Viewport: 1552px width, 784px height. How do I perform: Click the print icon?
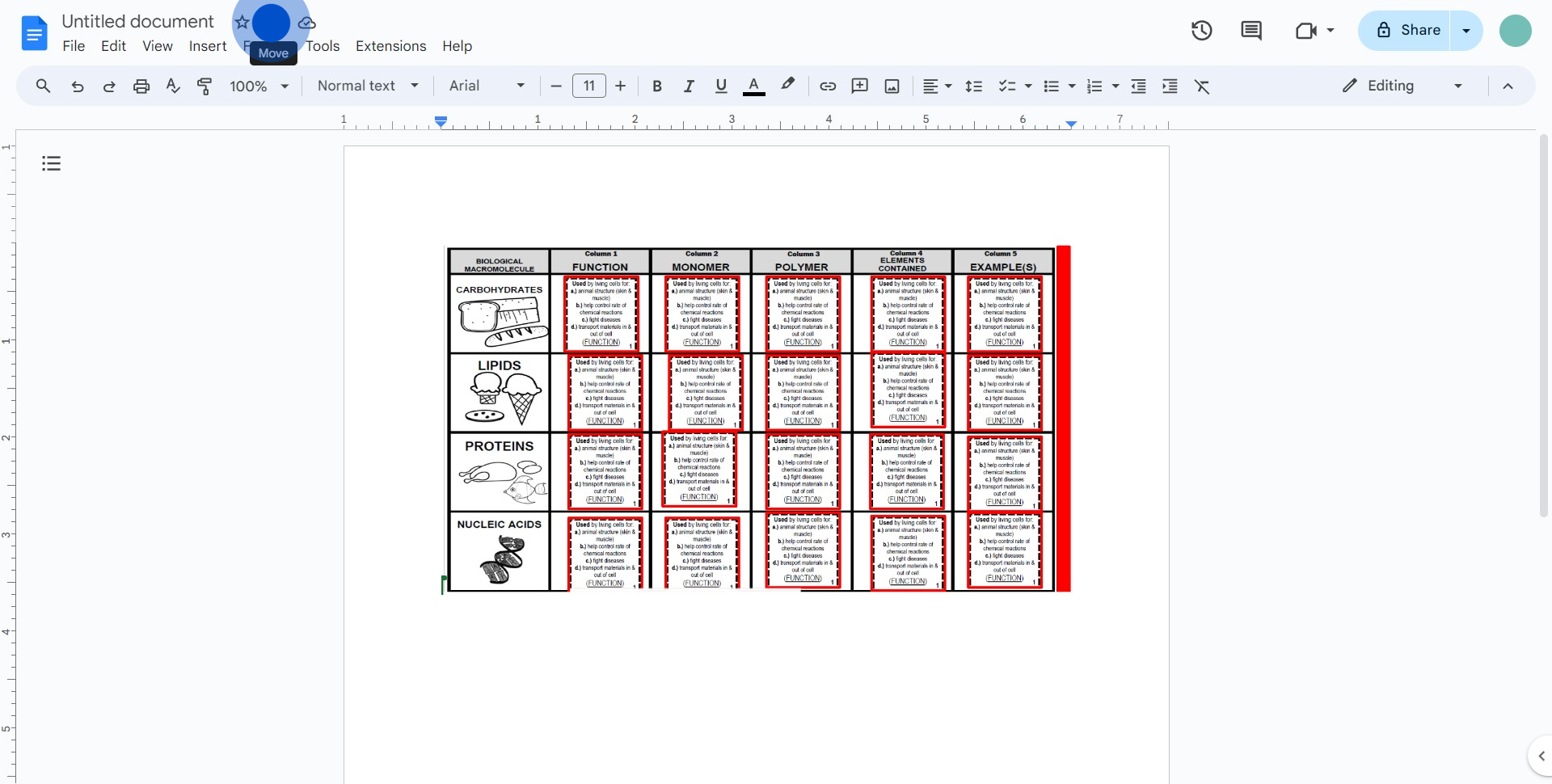(141, 86)
